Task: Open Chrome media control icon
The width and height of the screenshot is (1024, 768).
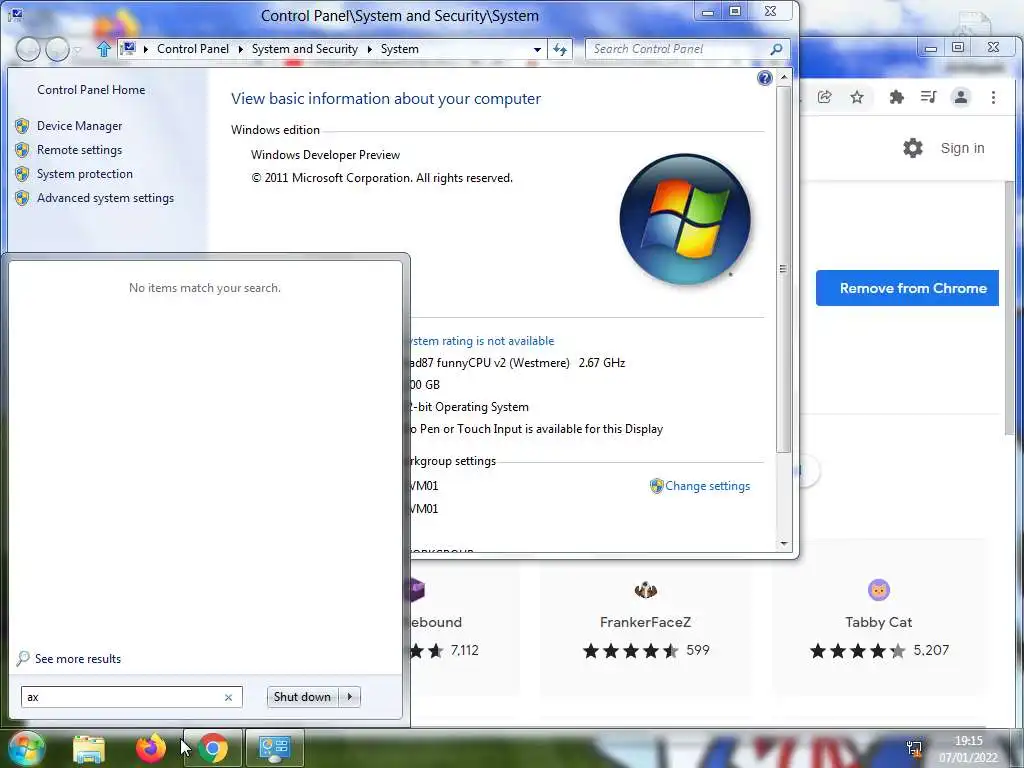Action: coord(928,97)
